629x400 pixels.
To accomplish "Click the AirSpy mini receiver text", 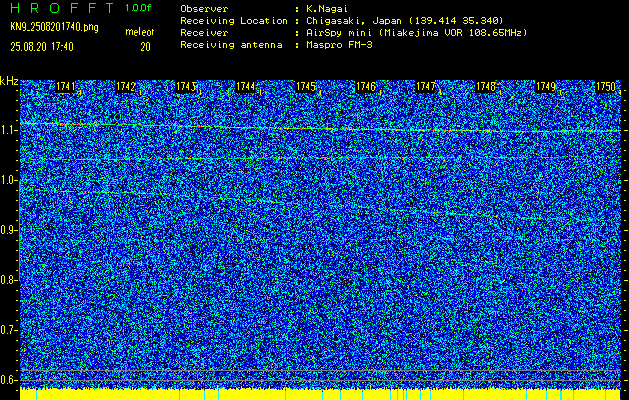I will (x=417, y=33).
